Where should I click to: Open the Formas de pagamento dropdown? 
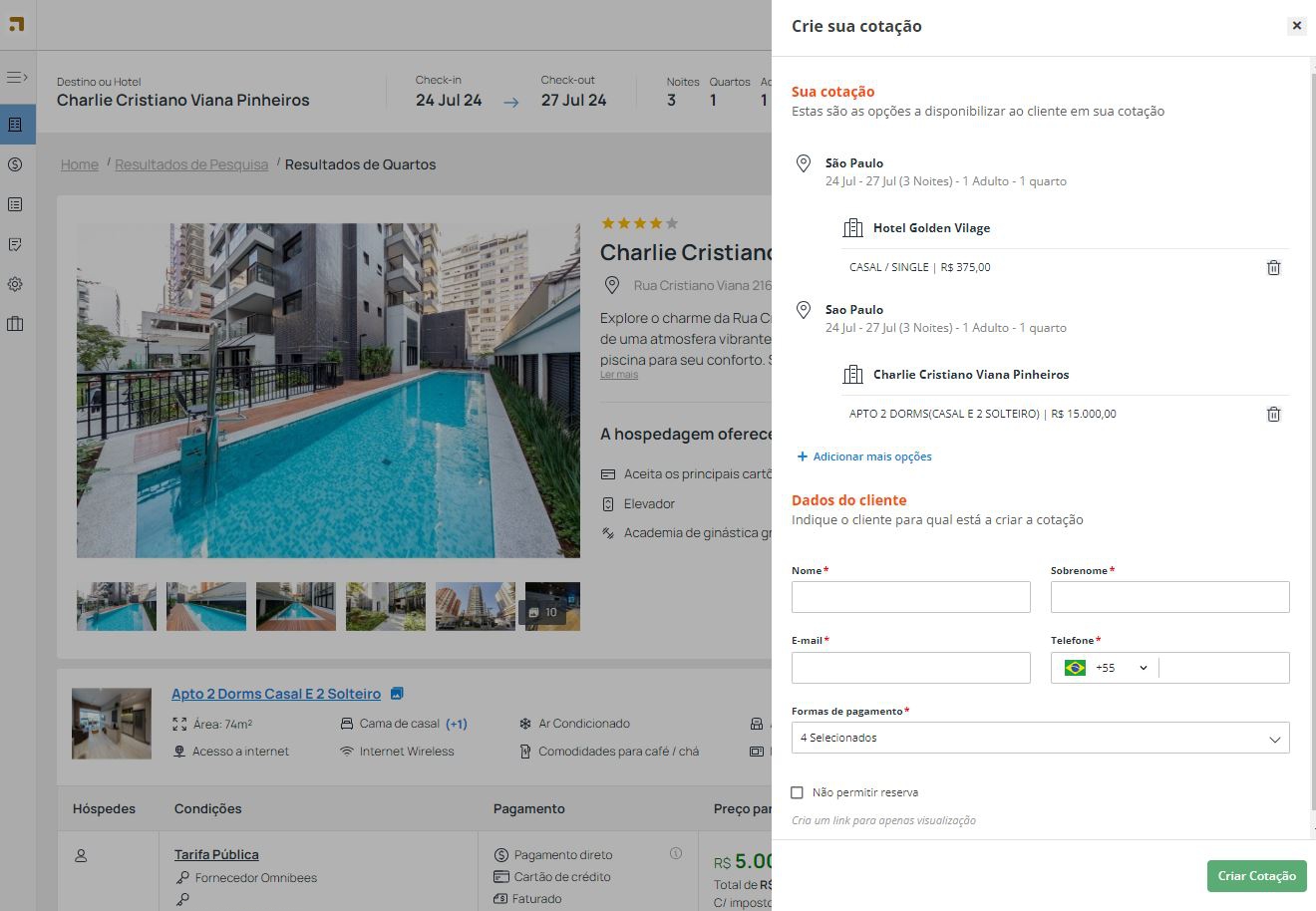point(1040,738)
